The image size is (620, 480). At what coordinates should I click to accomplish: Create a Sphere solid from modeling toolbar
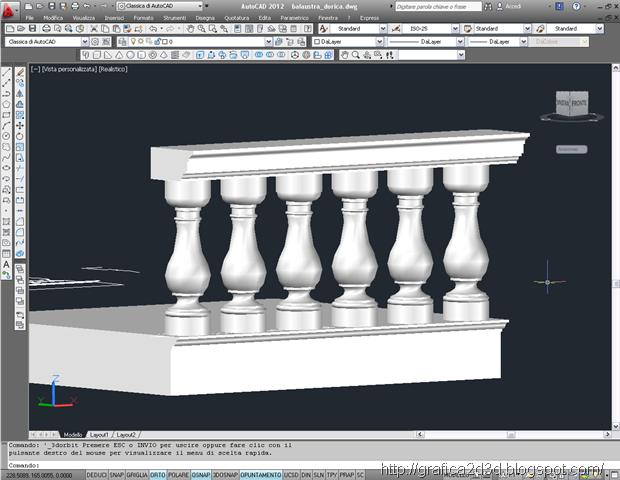[x=130, y=55]
